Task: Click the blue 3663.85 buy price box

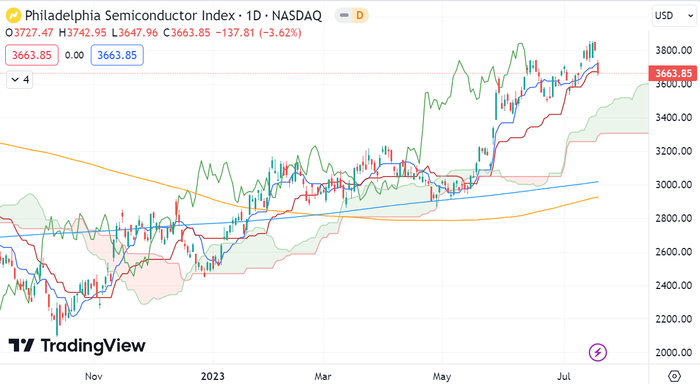Action: click(x=117, y=55)
